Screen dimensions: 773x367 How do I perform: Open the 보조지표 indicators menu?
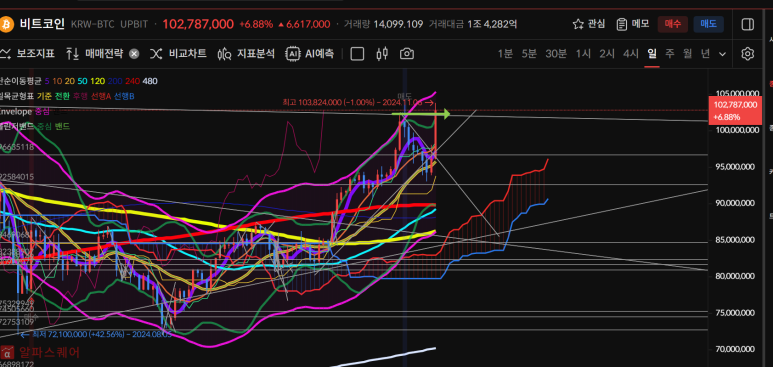[x=29, y=54]
